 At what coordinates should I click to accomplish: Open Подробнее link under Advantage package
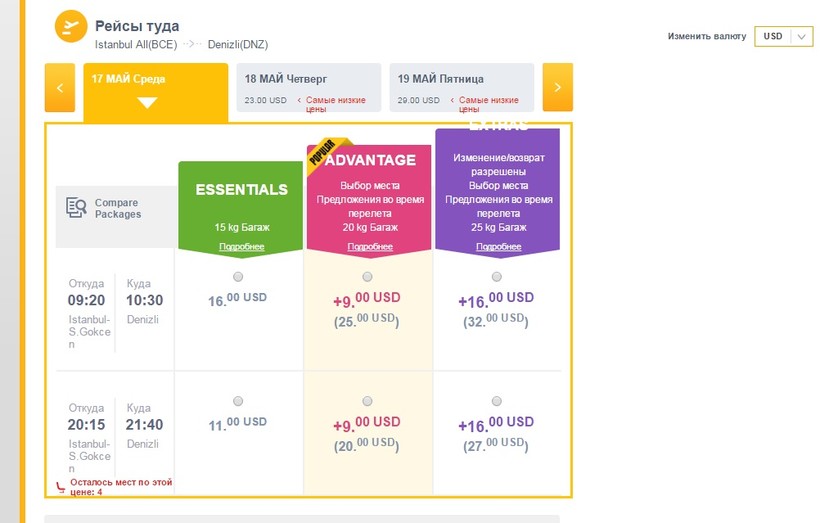point(370,246)
